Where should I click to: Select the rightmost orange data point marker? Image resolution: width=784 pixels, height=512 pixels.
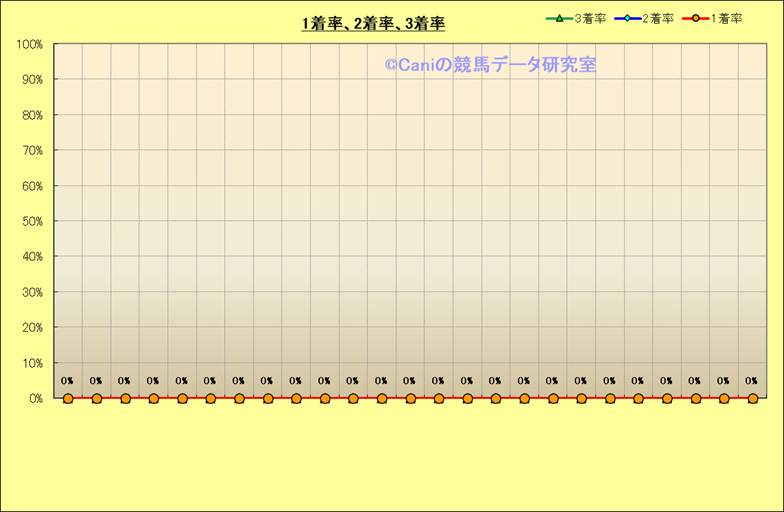752,398
